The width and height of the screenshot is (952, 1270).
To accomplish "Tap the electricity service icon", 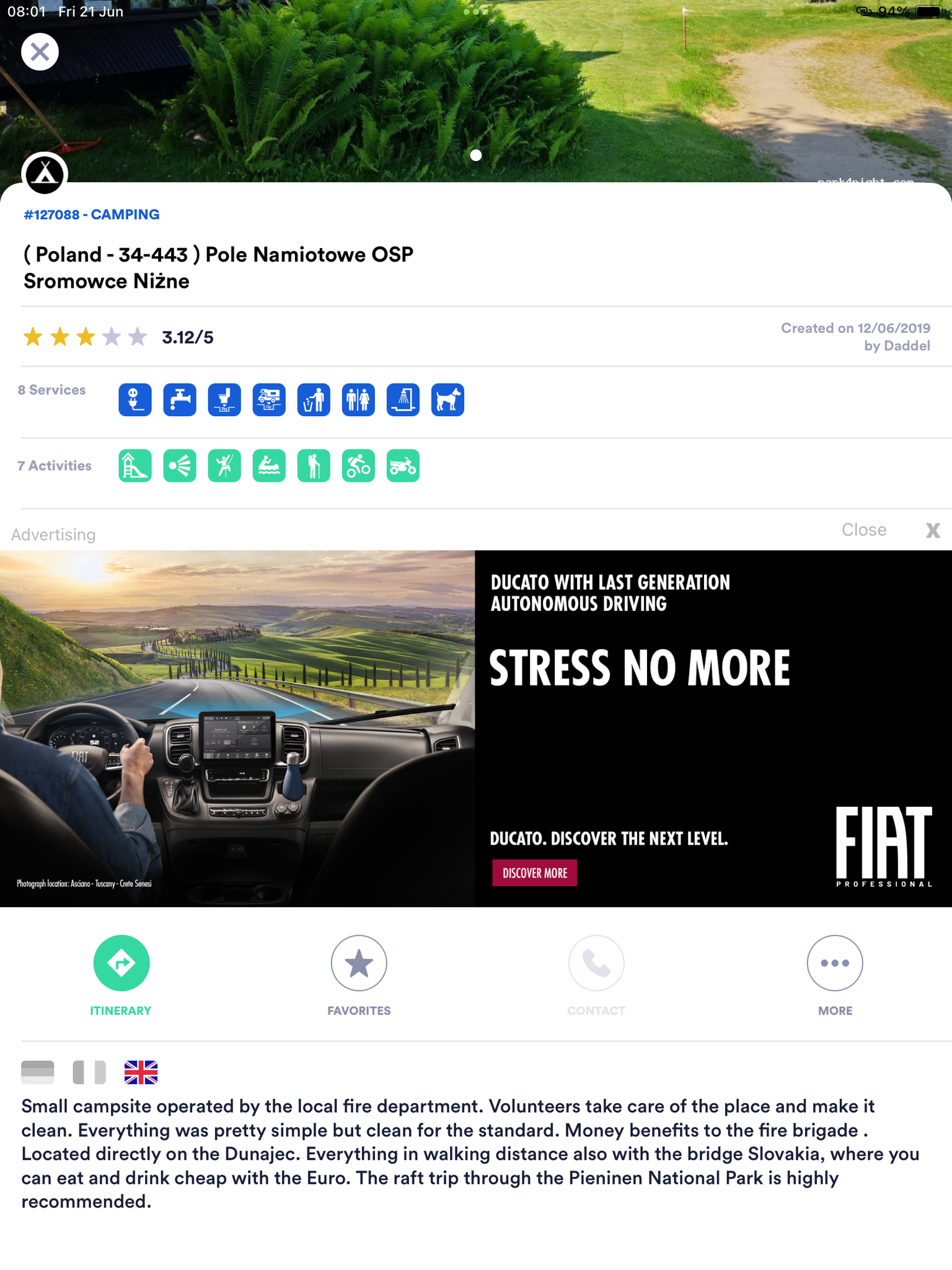I will click(x=135, y=400).
